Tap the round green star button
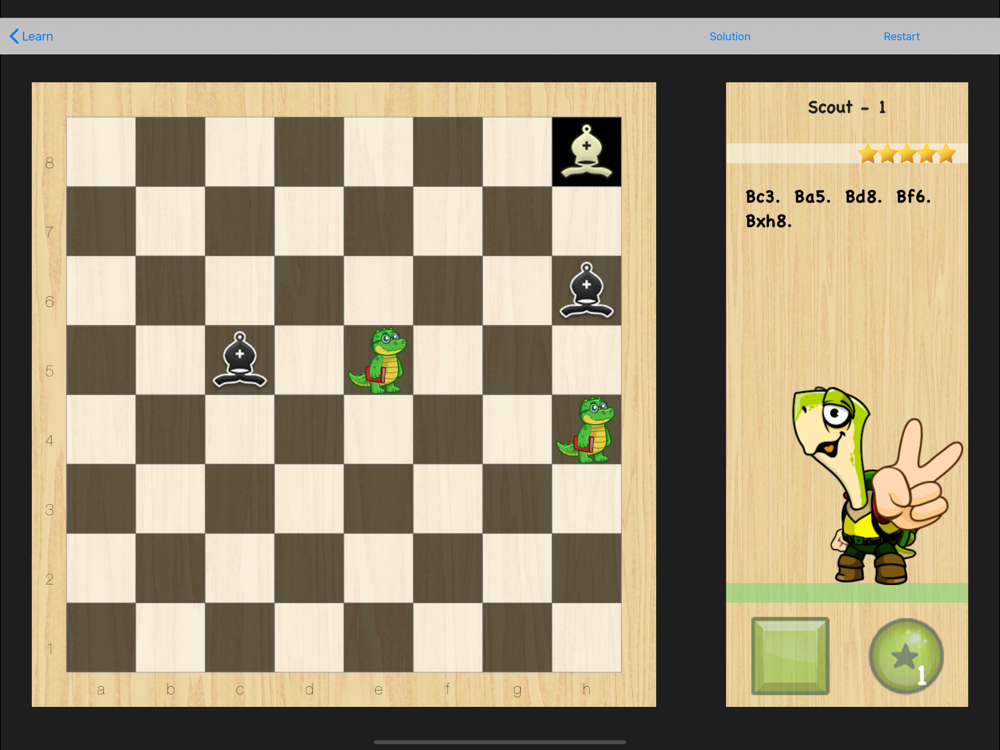Viewport: 1000px width, 750px height. tap(906, 656)
